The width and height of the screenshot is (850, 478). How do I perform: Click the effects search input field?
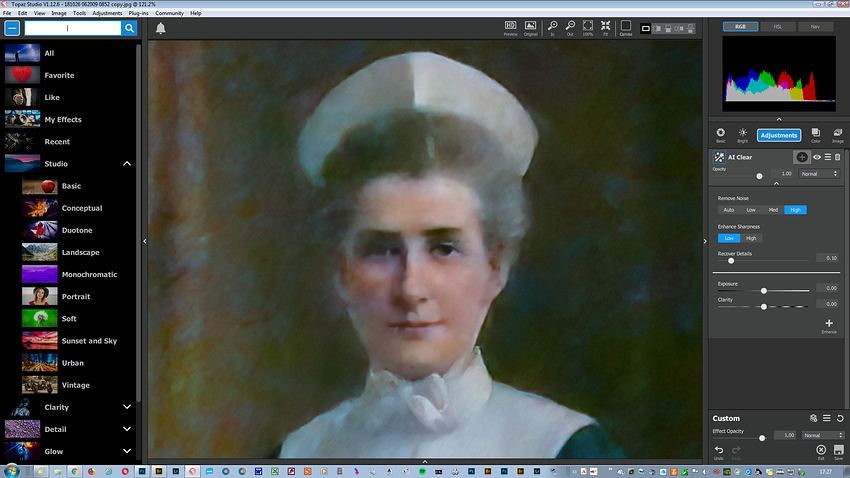tap(73, 28)
